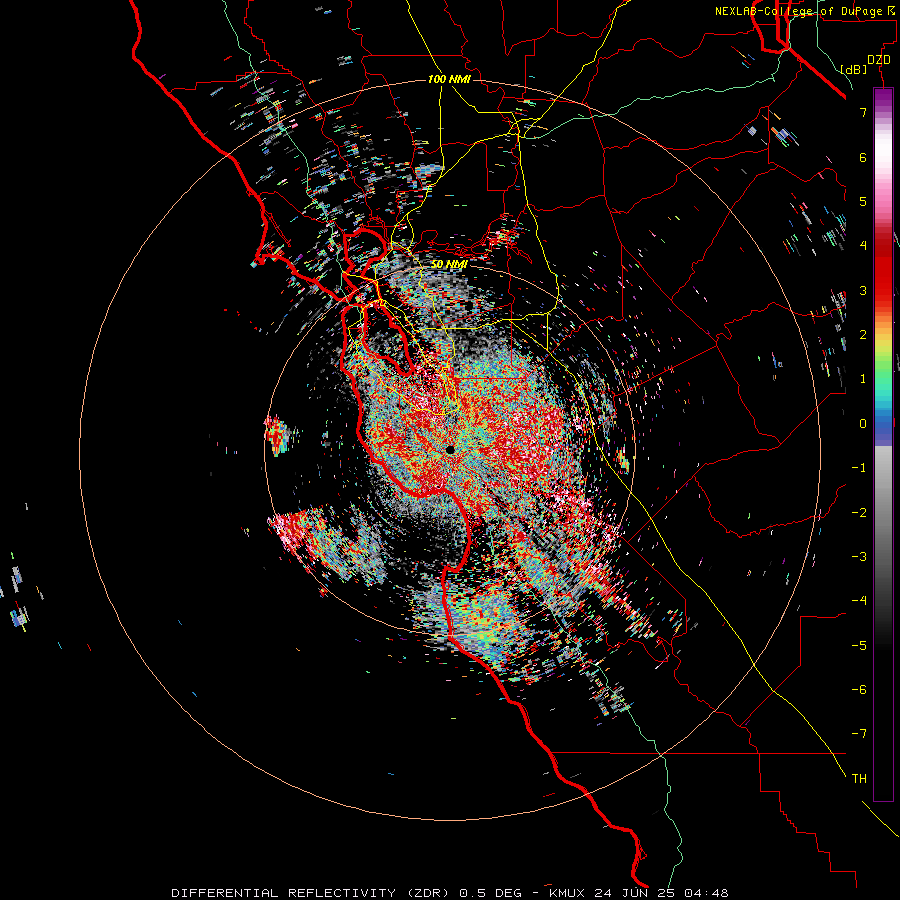
Task: Click the -4 value on color scale
Action: point(859,601)
